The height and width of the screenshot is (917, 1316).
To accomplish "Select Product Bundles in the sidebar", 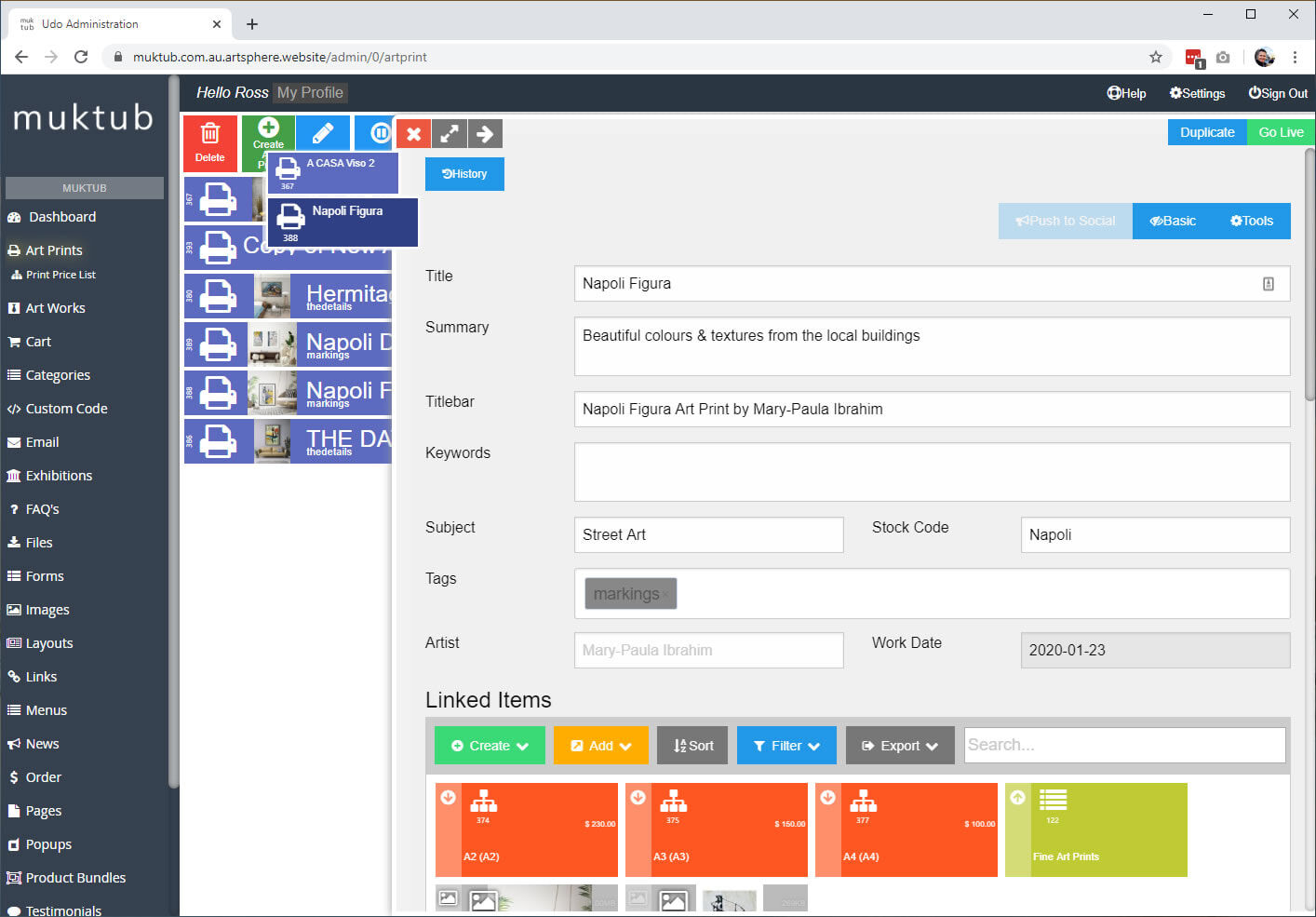I will [75, 878].
